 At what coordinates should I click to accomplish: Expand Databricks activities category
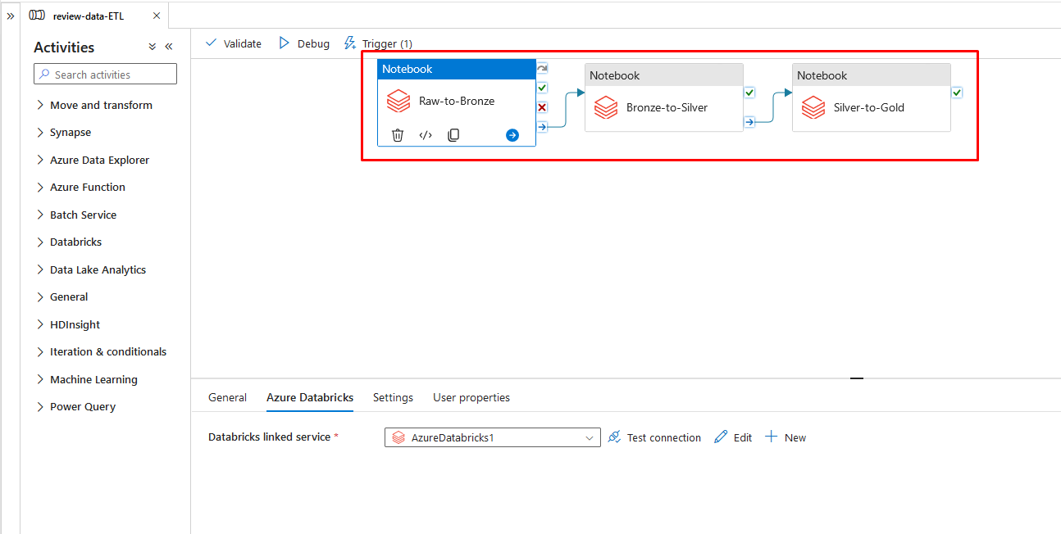click(70, 242)
